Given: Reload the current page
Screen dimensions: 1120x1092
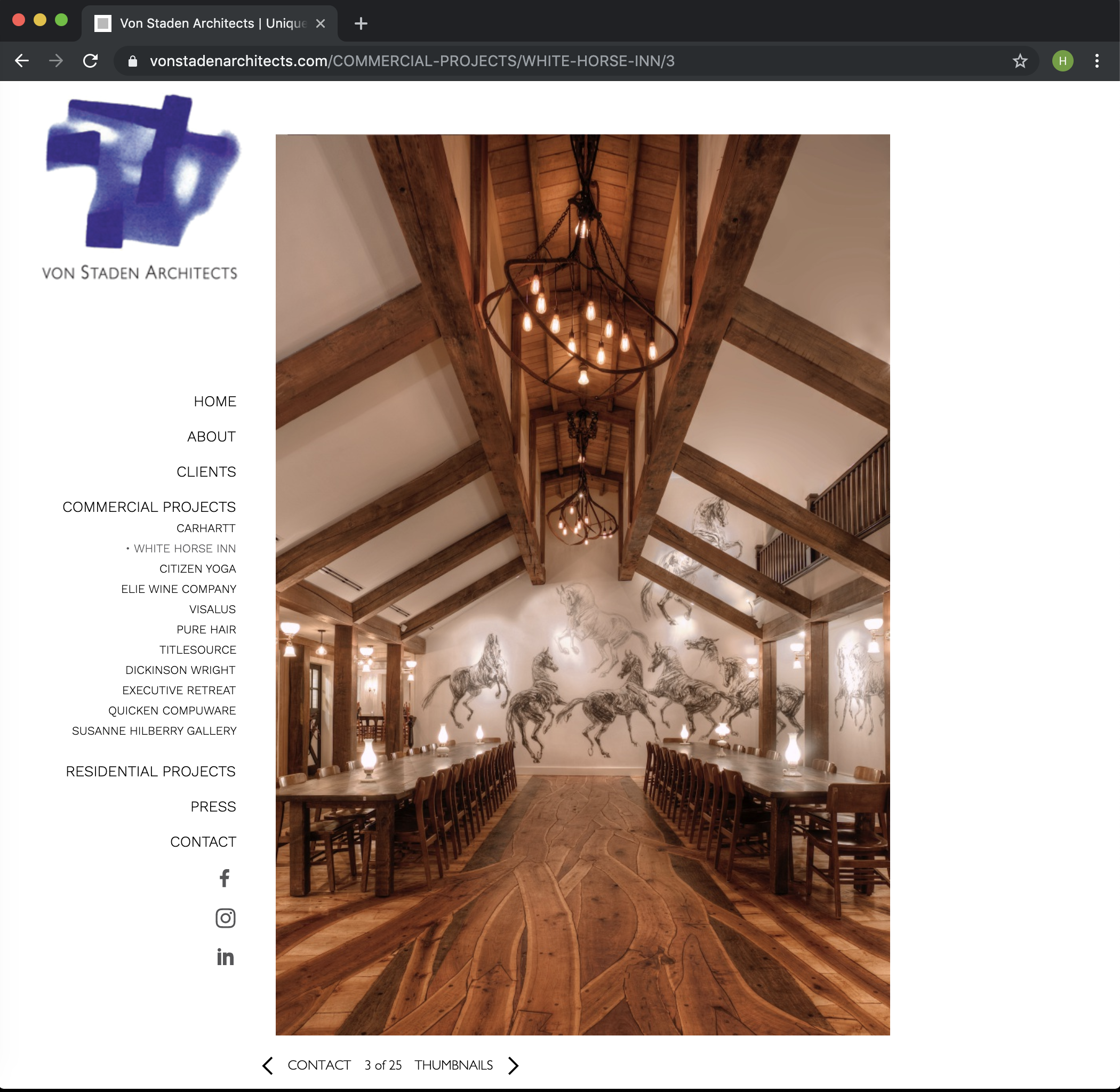Looking at the screenshot, I should 91,60.
